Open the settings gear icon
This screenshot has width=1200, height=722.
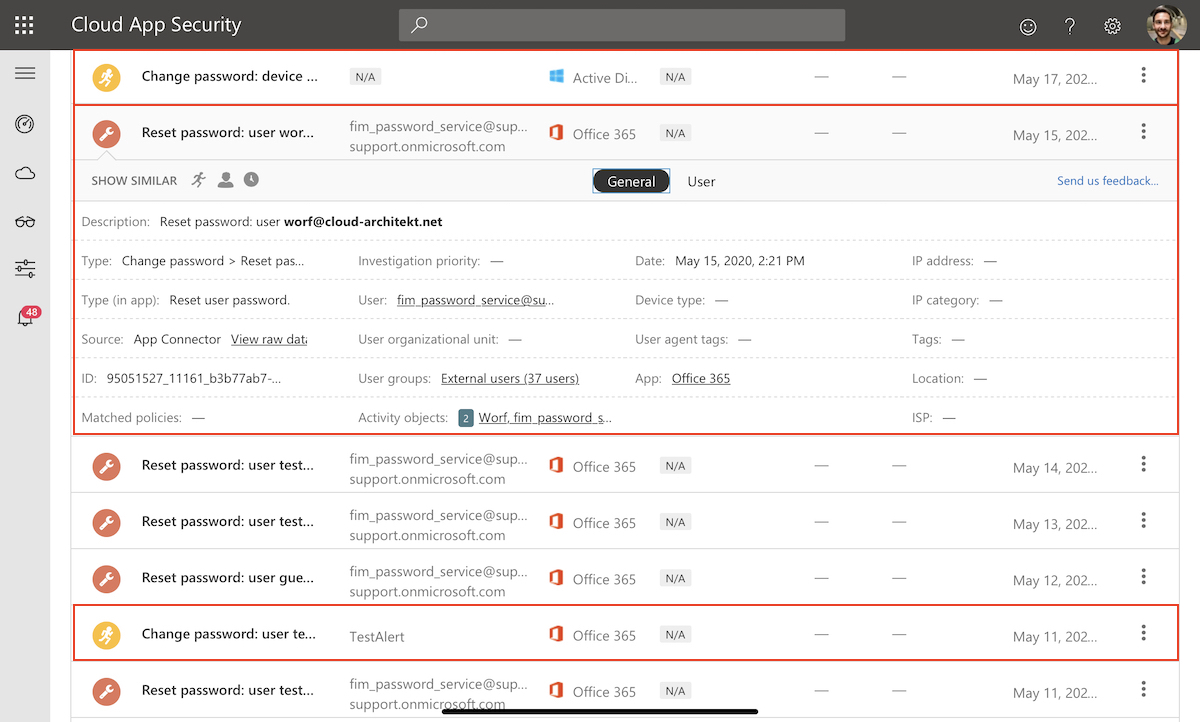coord(1112,27)
